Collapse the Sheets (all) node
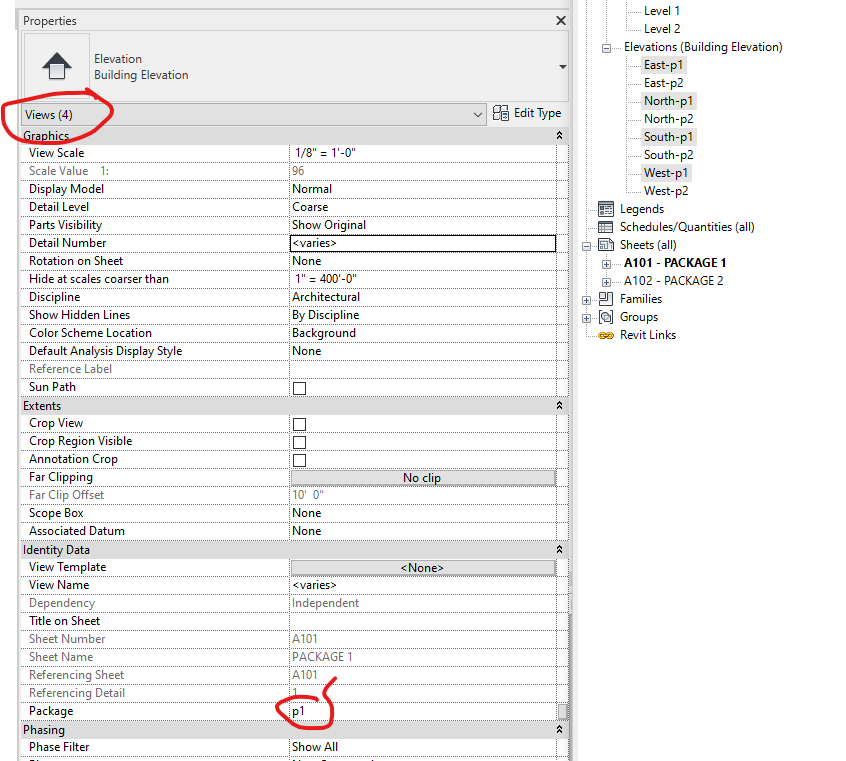The height and width of the screenshot is (761, 846). click(586, 246)
